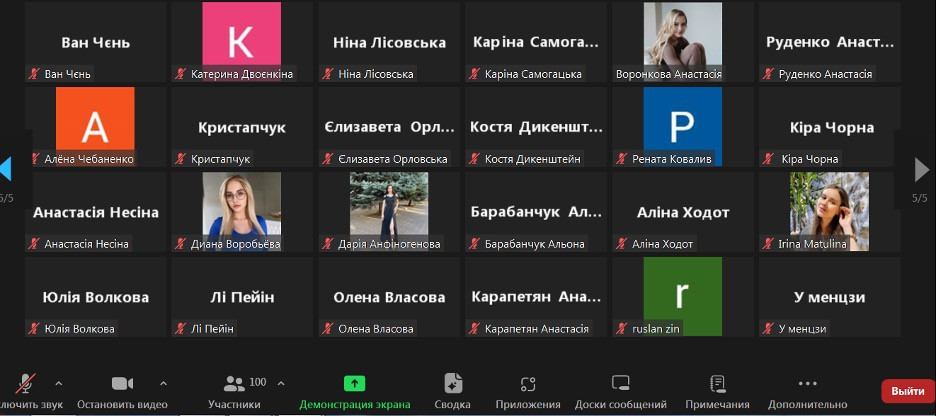Select Irina Matulina video tile
This screenshot has height=416, width=936.
pos(829,211)
